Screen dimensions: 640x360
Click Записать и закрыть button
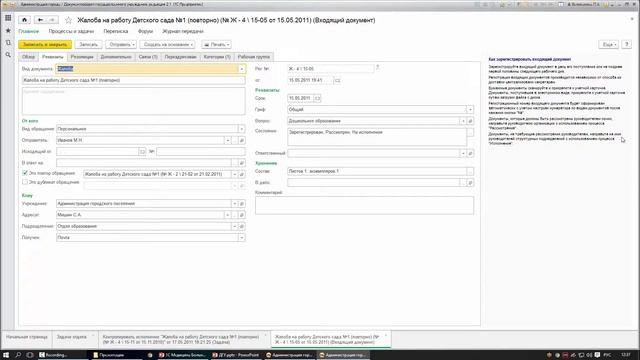45,44
